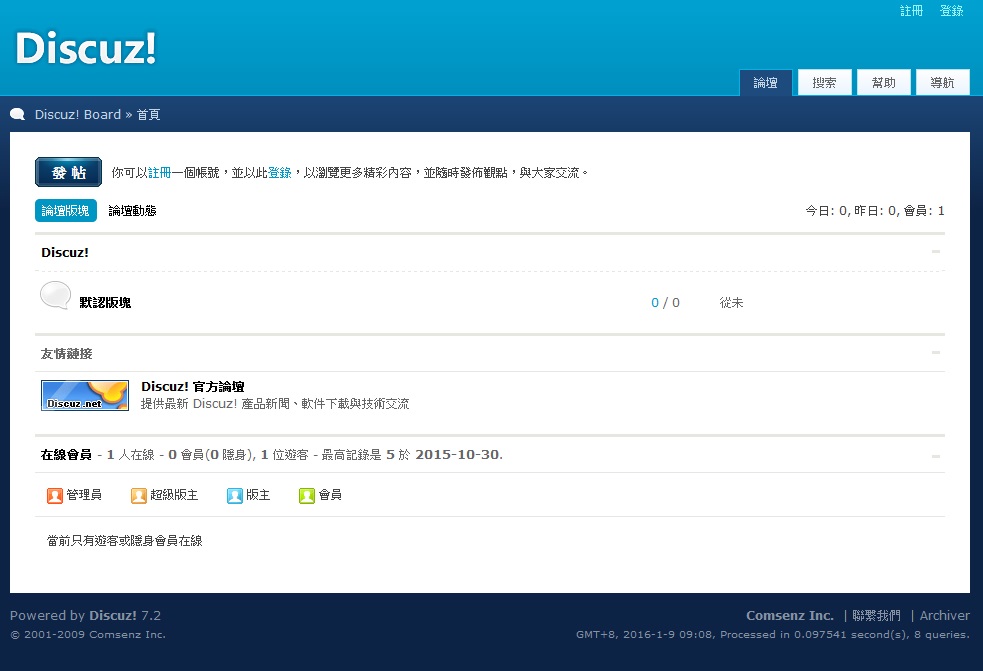983x671 pixels.
Task: Click 註冊 link in the welcome message
Action: click(x=159, y=172)
